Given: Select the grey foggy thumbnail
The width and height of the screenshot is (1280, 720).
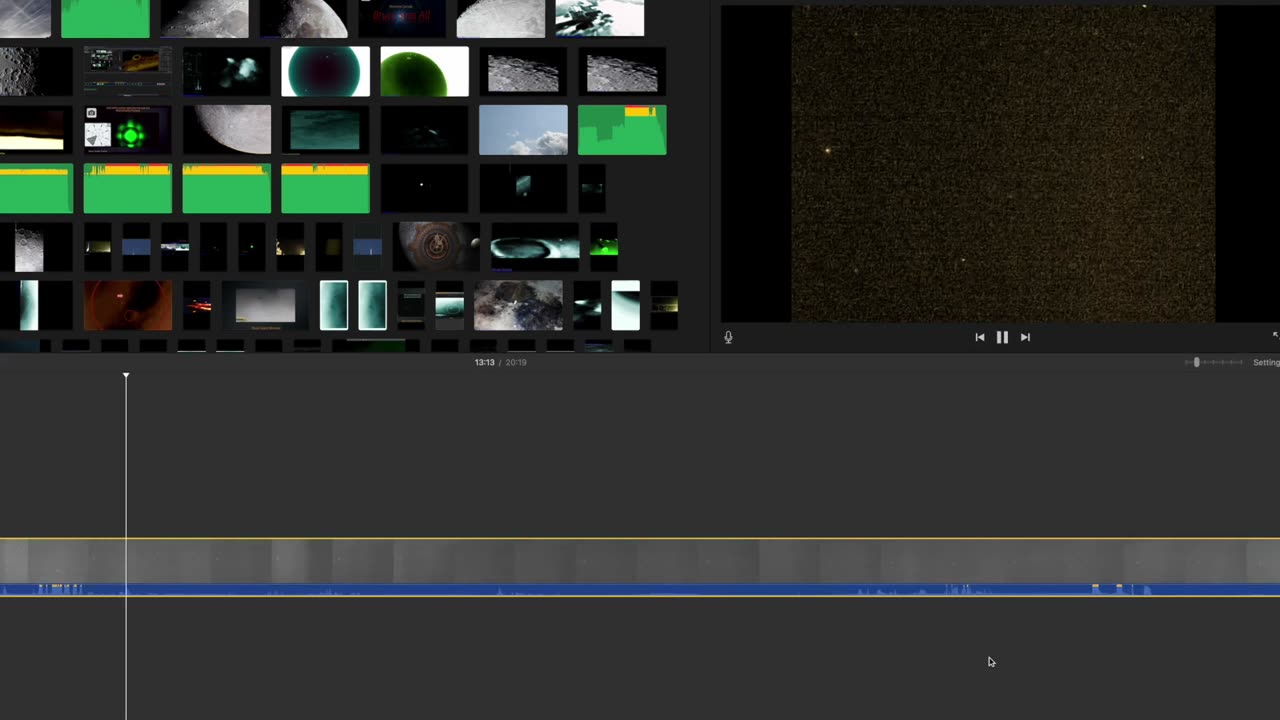Looking at the screenshot, I should coord(265,305).
